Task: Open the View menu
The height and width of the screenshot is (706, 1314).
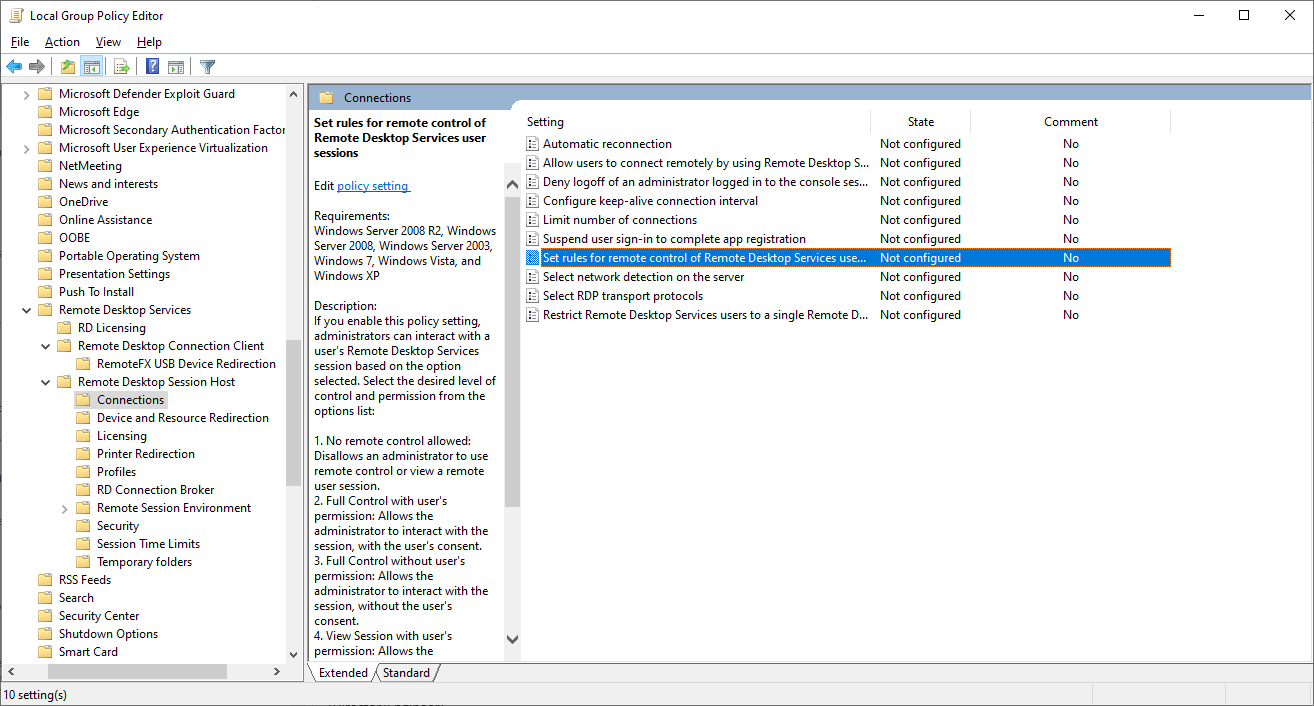Action: coord(108,42)
